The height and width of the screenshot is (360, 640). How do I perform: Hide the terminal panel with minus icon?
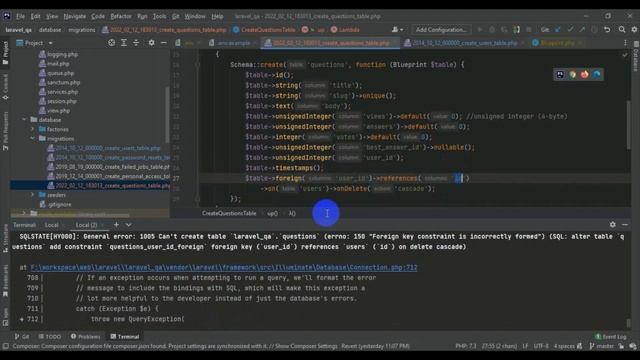coord(625,224)
